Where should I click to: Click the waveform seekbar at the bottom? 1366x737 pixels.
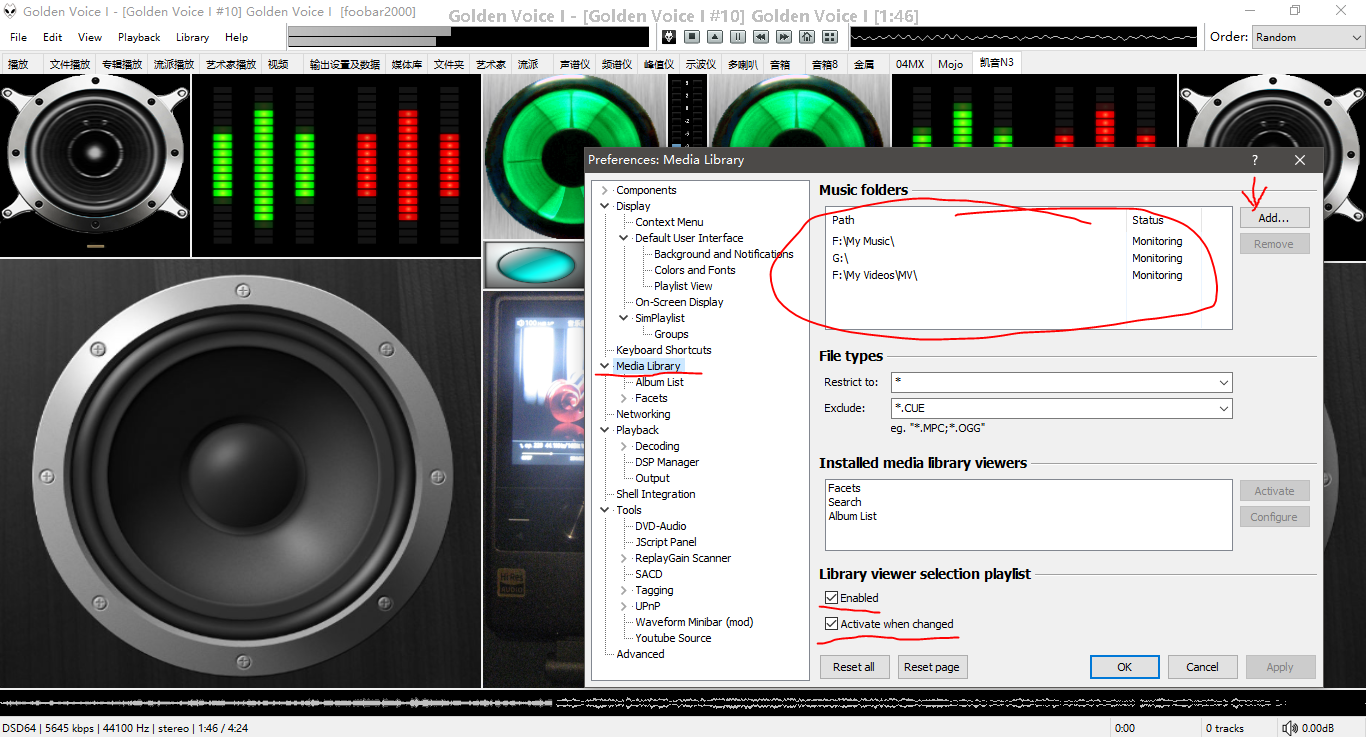[x=683, y=703]
